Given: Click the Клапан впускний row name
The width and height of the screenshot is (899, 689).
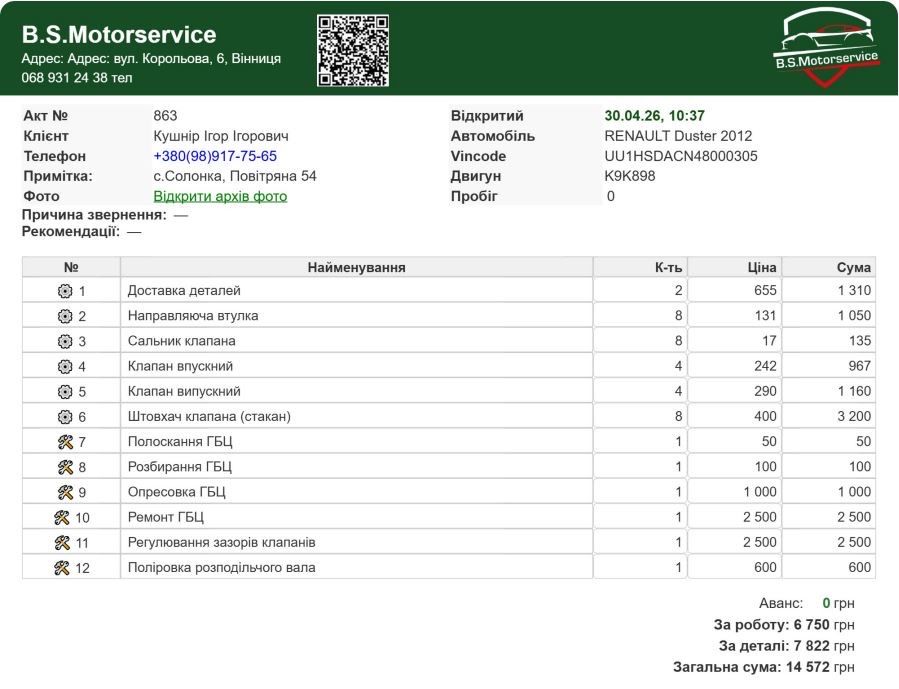Looking at the screenshot, I should (180, 367).
